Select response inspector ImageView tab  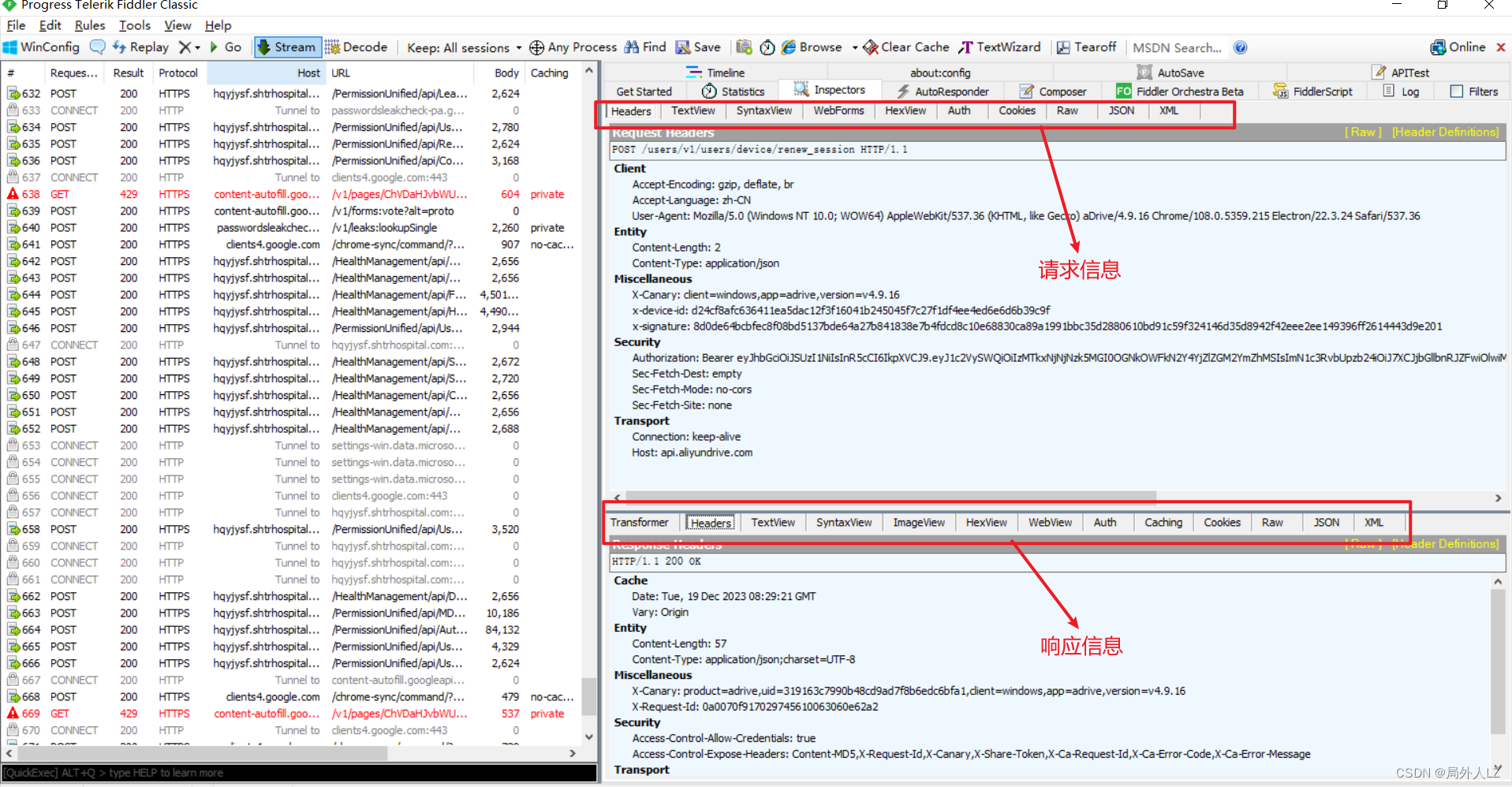point(918,523)
